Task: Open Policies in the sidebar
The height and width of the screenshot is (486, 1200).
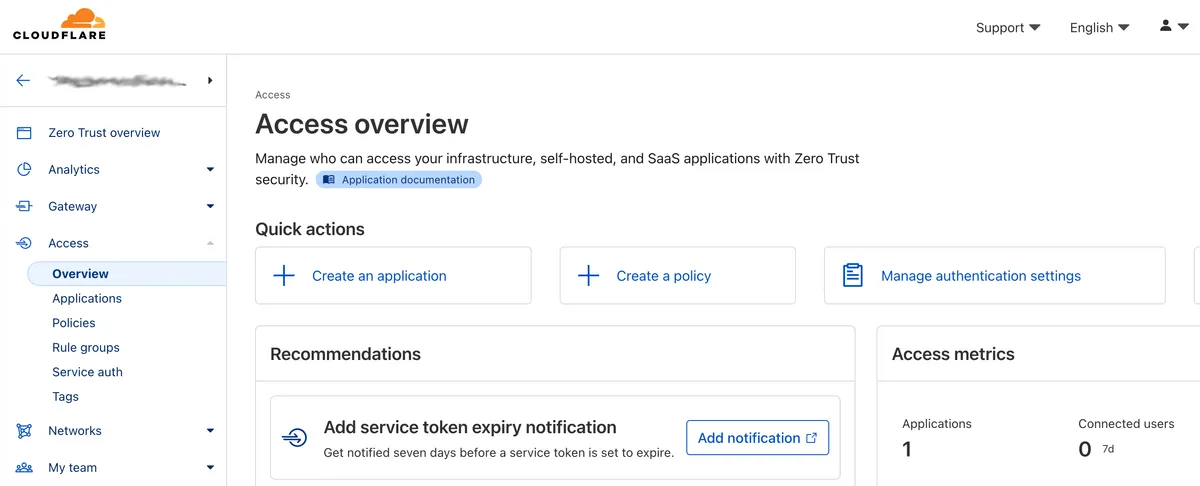Action: 74,323
